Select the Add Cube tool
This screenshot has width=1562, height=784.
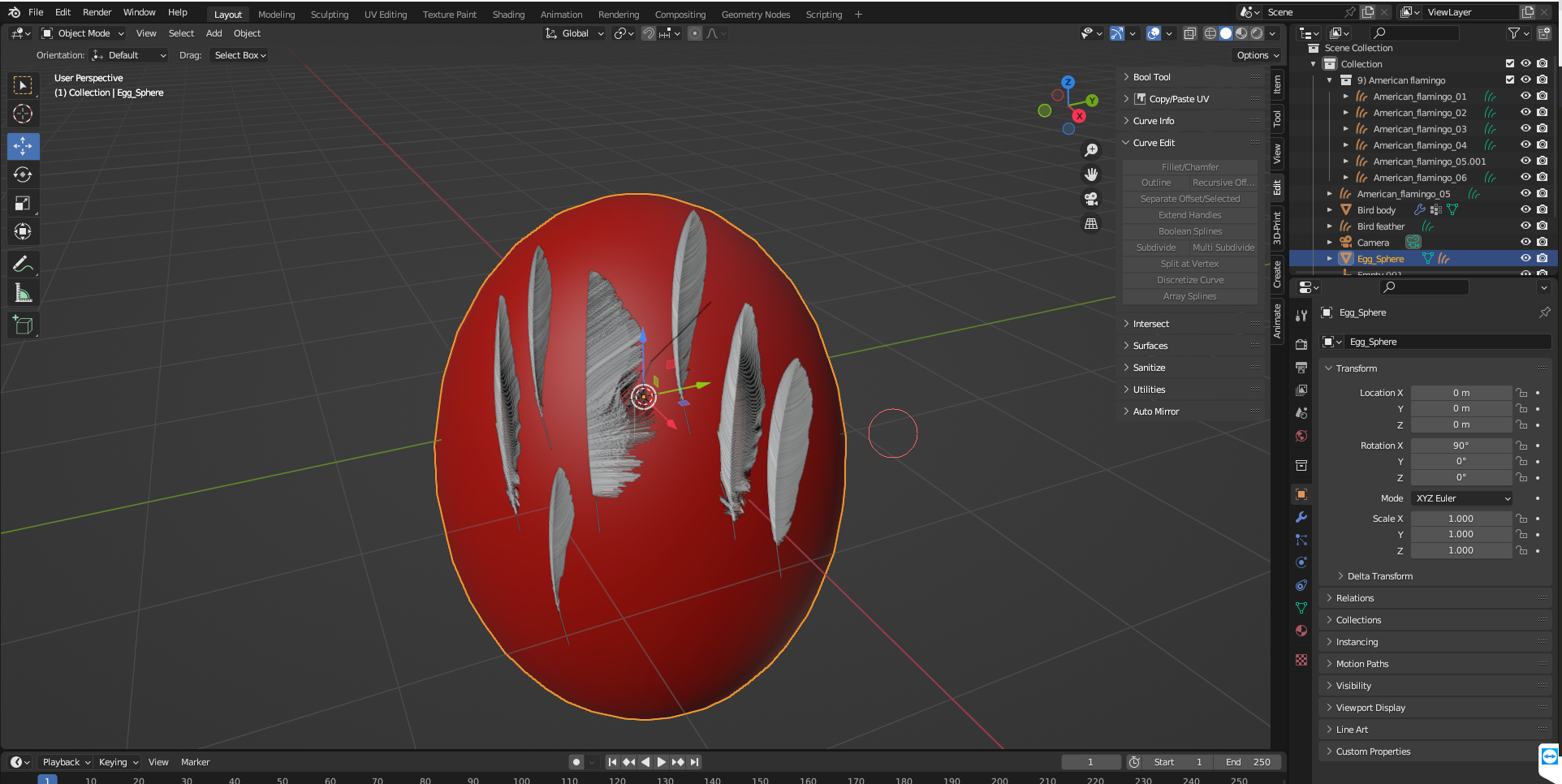[23, 325]
